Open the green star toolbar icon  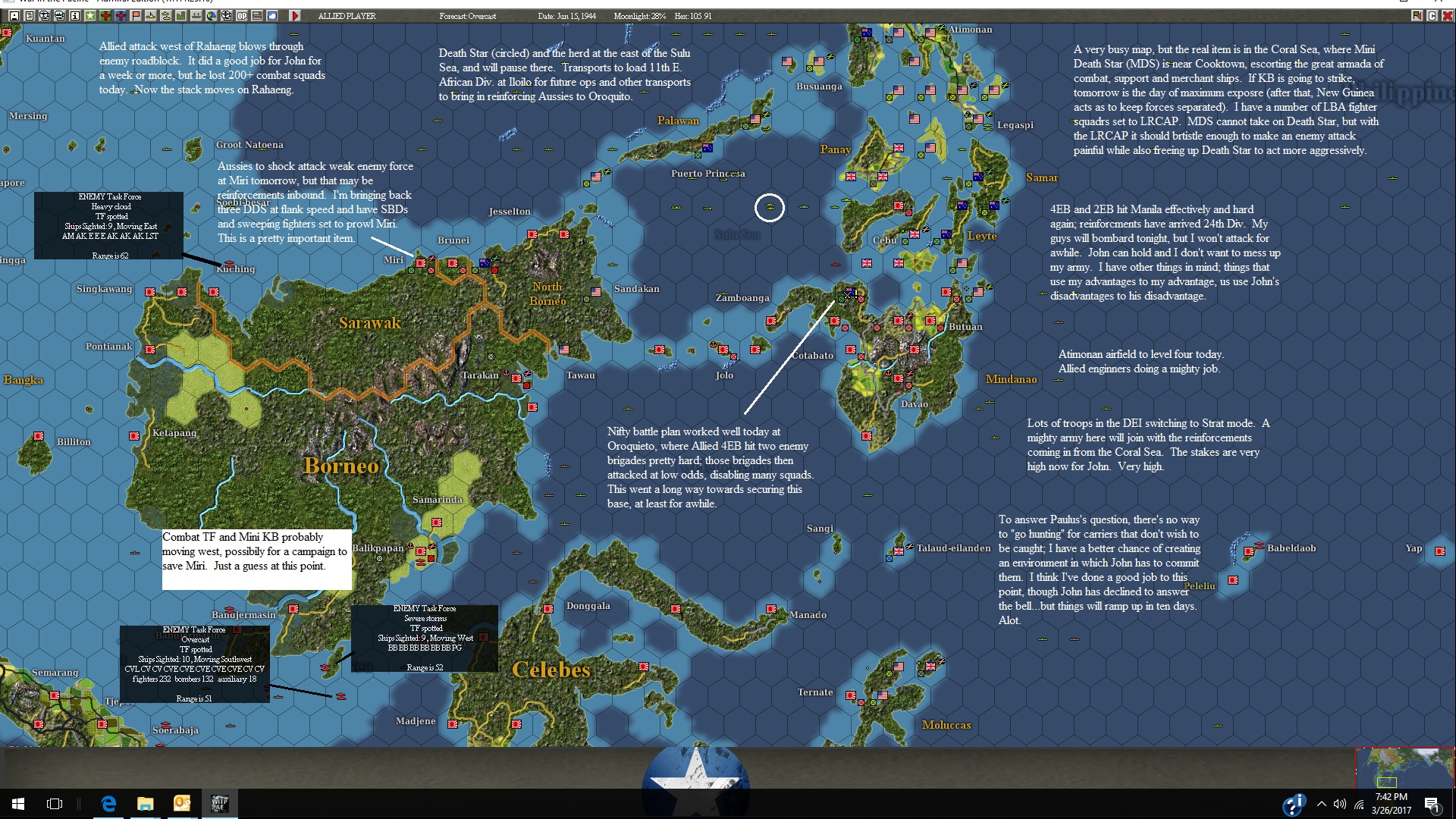(89, 16)
